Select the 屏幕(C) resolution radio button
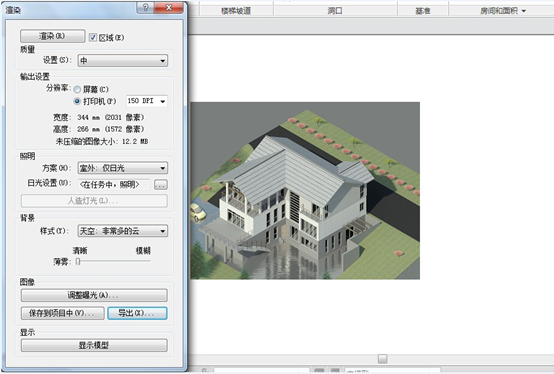Viewport: 554px width, 374px height. click(77, 89)
